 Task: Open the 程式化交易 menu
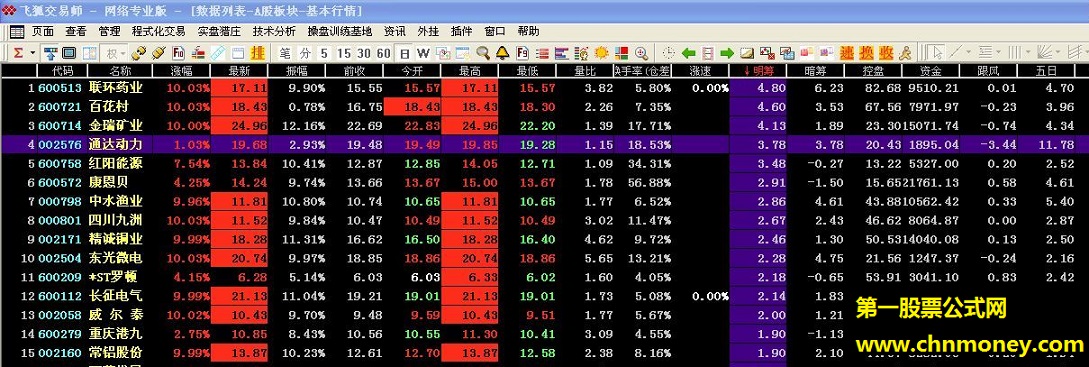(x=158, y=31)
